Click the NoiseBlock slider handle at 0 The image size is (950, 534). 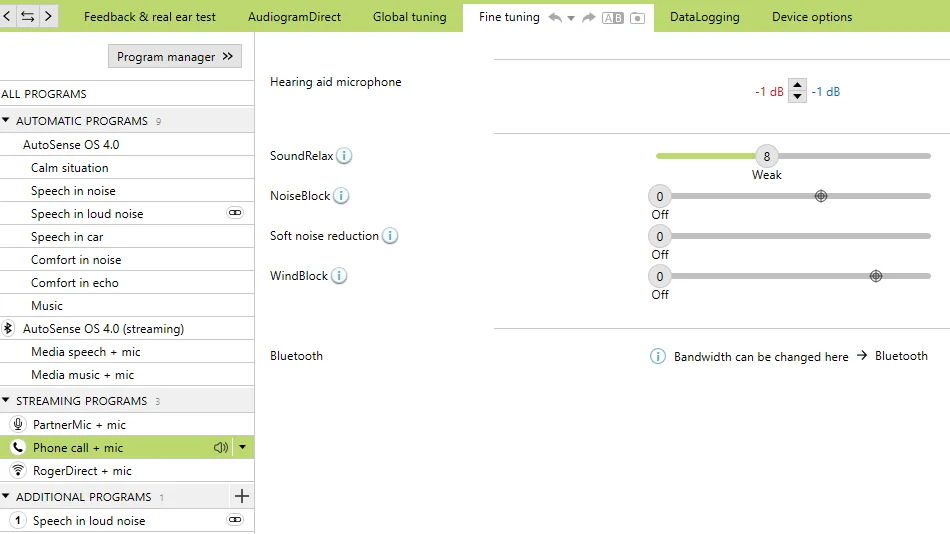(x=660, y=196)
